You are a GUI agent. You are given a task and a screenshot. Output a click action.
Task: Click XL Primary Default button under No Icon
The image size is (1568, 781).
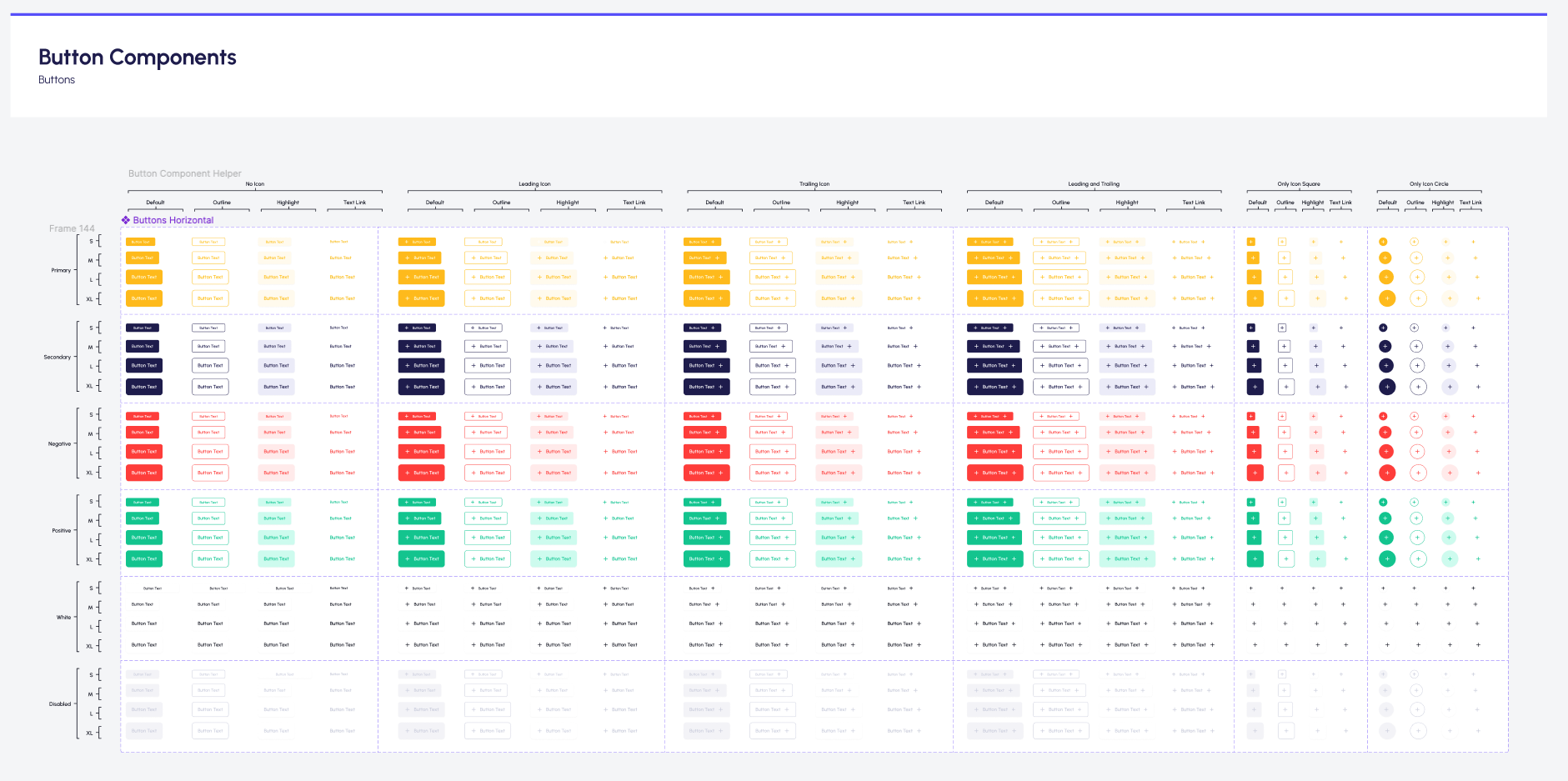[x=144, y=298]
